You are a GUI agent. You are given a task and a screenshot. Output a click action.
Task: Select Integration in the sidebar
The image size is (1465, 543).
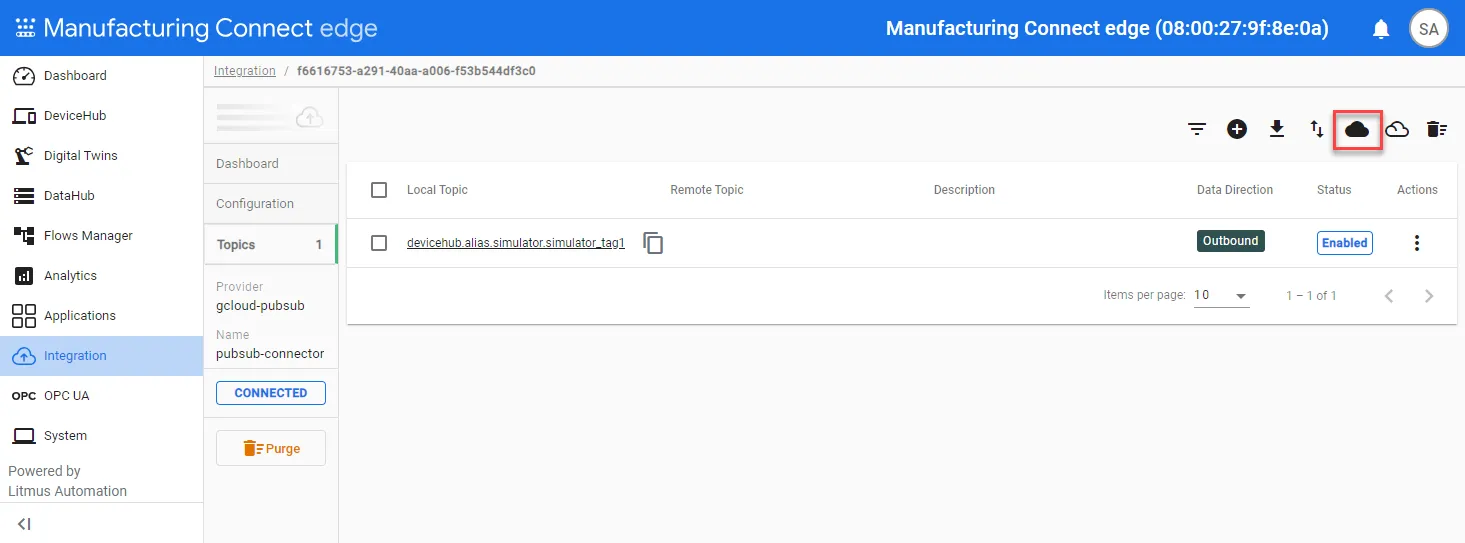coord(101,356)
